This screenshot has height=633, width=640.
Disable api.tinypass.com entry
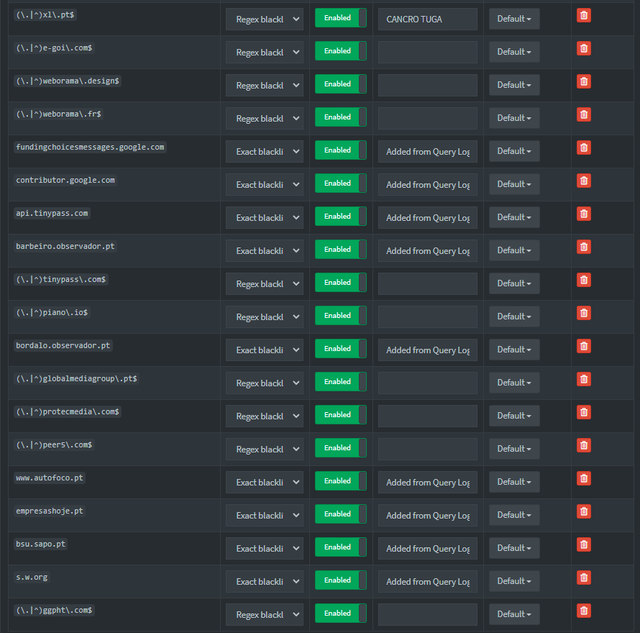341,216
